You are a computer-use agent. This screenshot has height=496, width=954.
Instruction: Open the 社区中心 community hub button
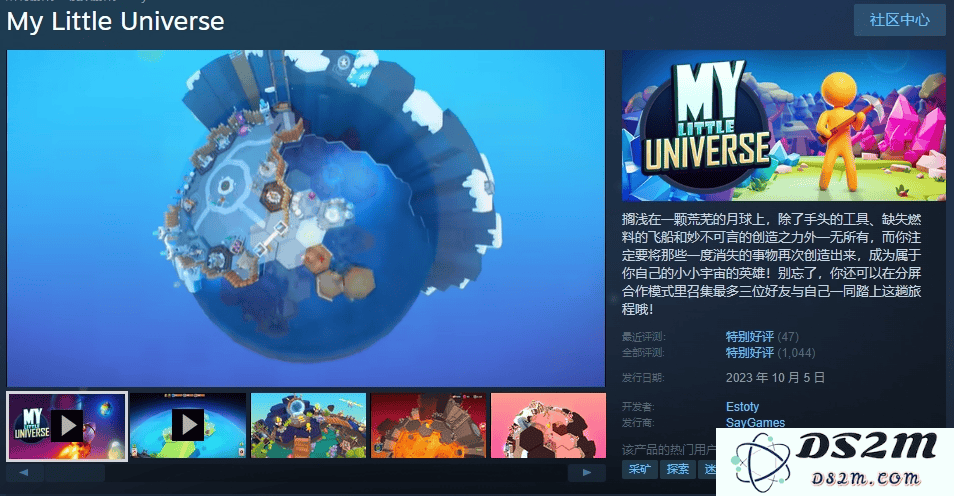pyautogui.click(x=899, y=20)
